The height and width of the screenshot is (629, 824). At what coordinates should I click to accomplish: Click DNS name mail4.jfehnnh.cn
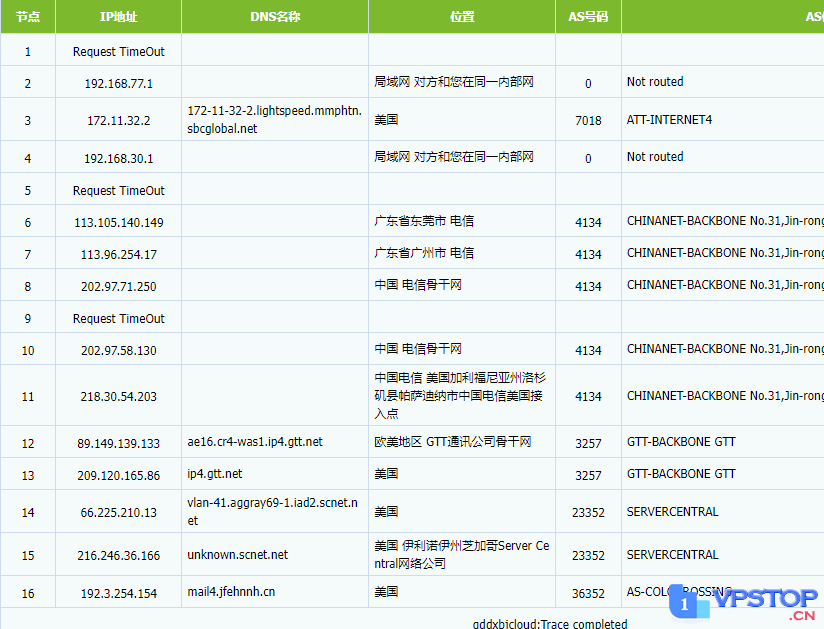(x=231, y=592)
